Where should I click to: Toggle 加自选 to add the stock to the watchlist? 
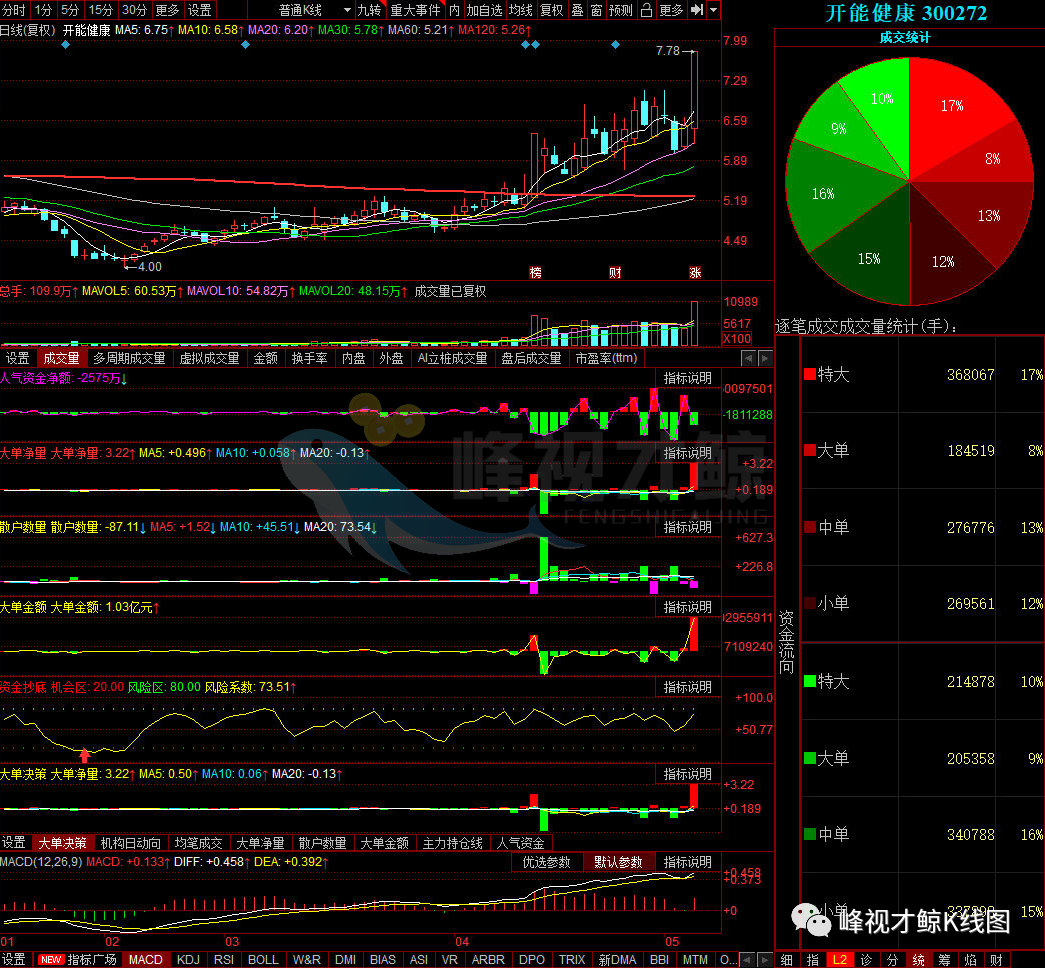[484, 10]
